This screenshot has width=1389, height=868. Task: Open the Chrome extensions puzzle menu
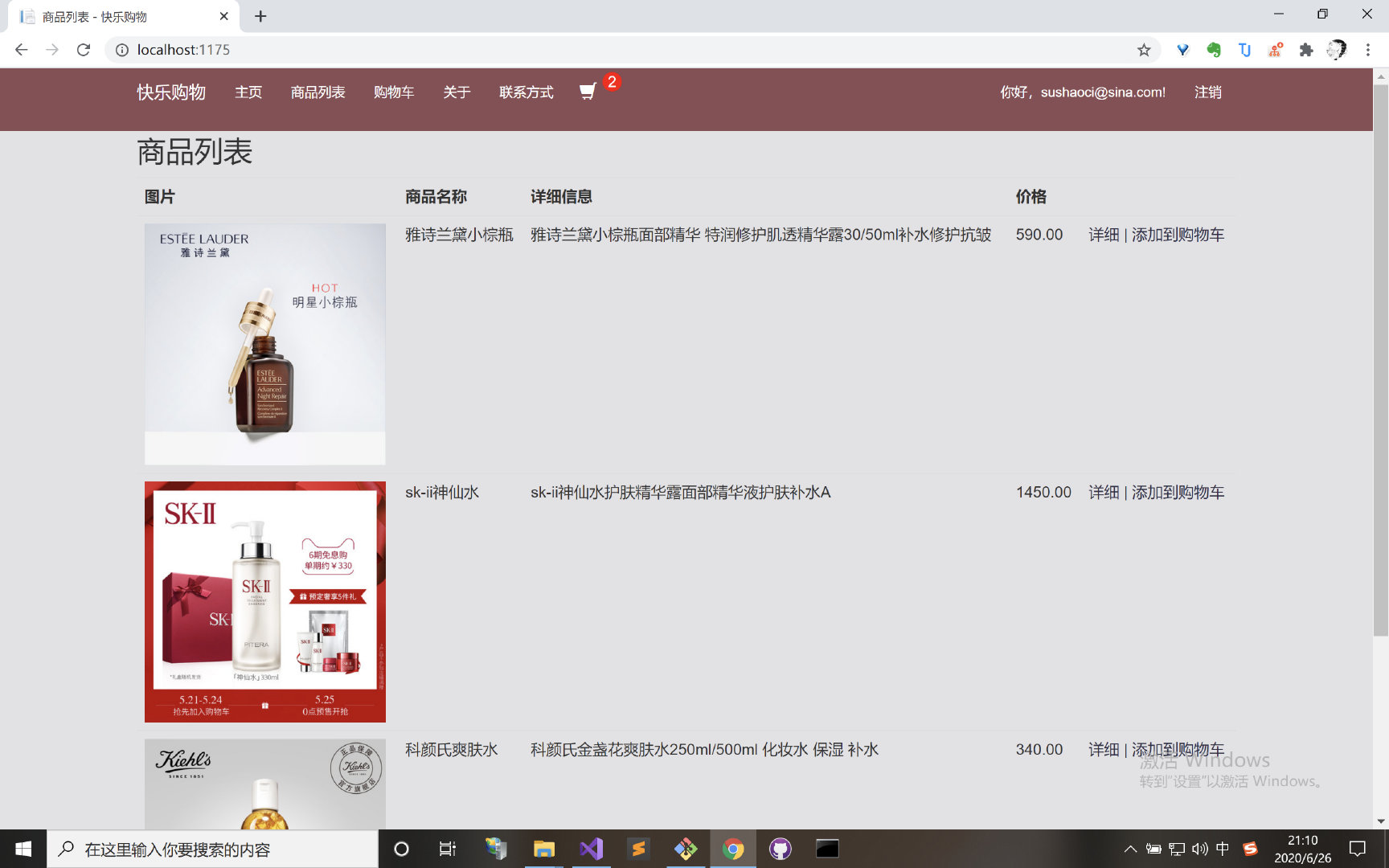1306,50
